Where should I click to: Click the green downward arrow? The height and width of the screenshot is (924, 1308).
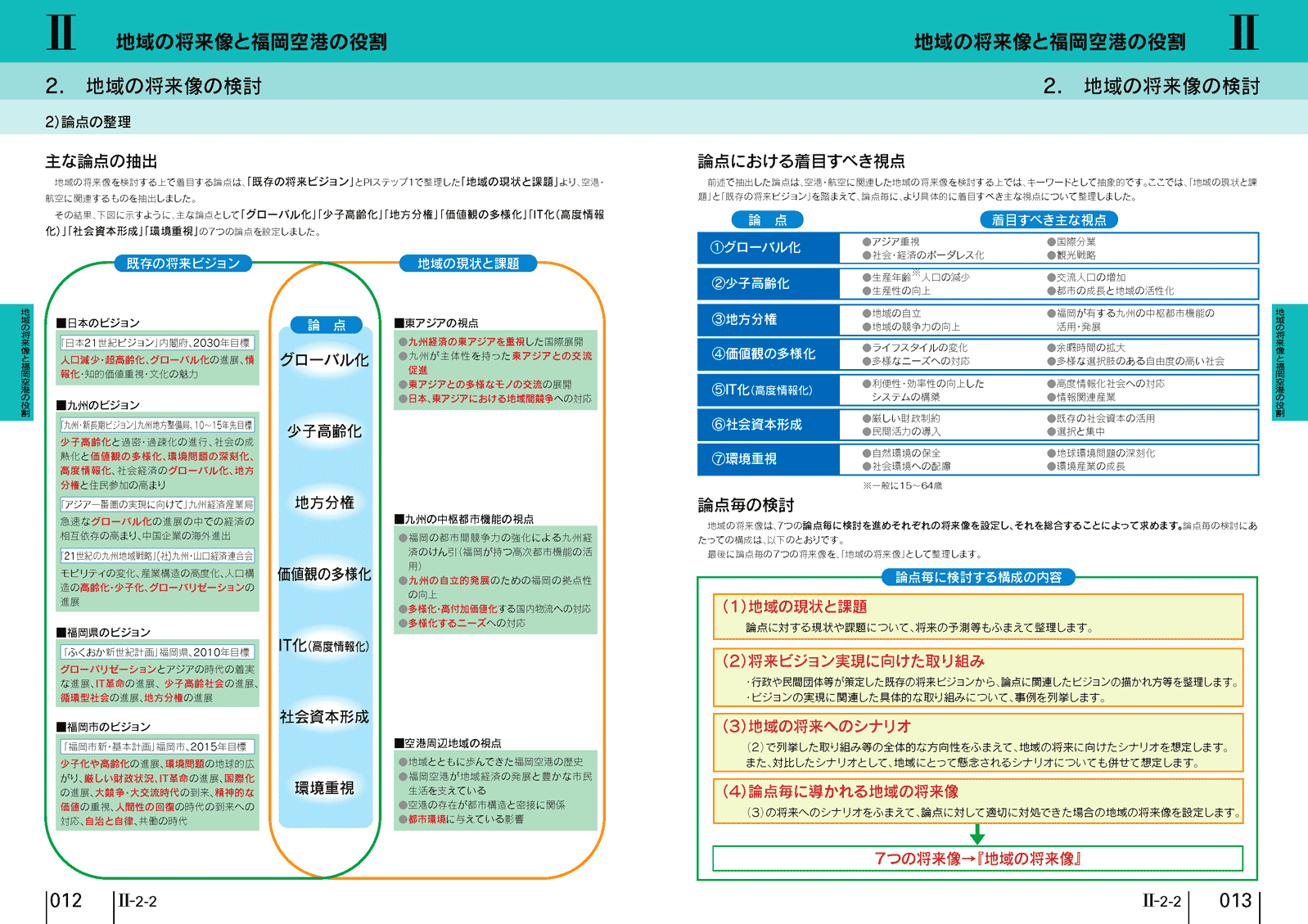click(x=977, y=834)
